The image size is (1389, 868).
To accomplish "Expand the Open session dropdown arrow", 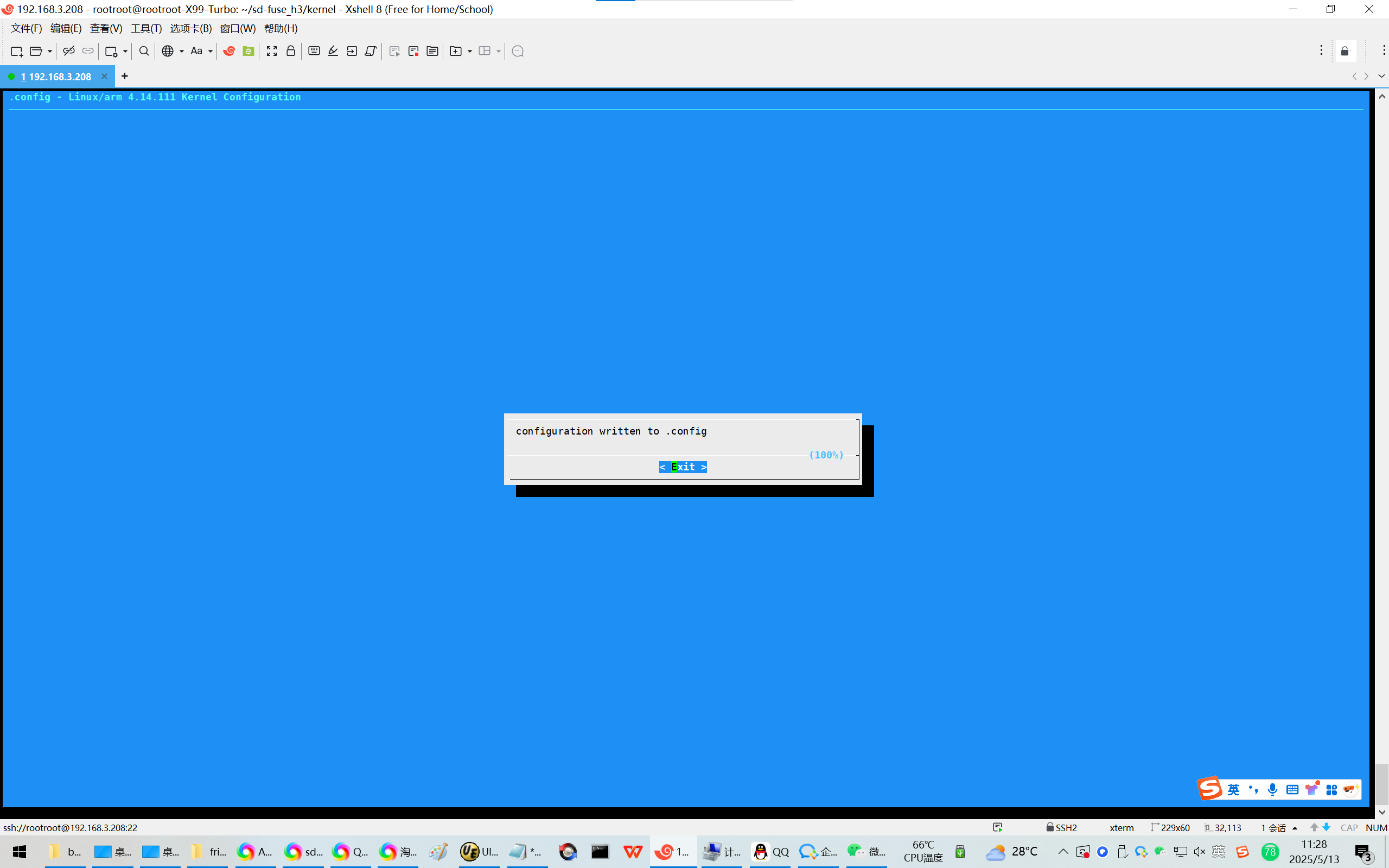I will pos(50,51).
